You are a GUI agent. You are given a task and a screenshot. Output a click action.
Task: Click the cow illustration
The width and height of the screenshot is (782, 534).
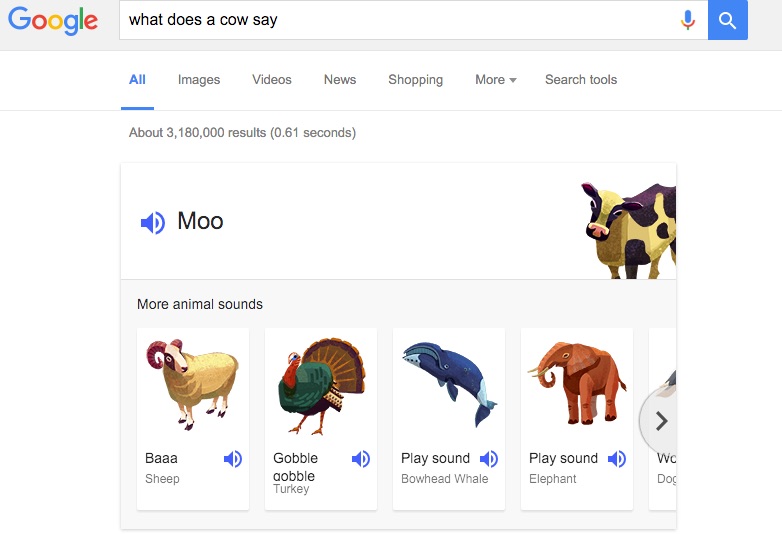pyautogui.click(x=630, y=230)
